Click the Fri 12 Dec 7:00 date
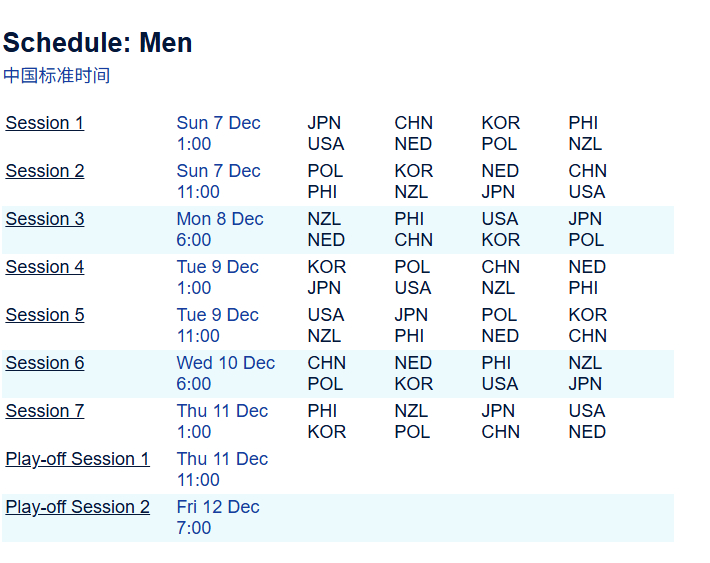This screenshot has width=710, height=563. (x=217, y=517)
